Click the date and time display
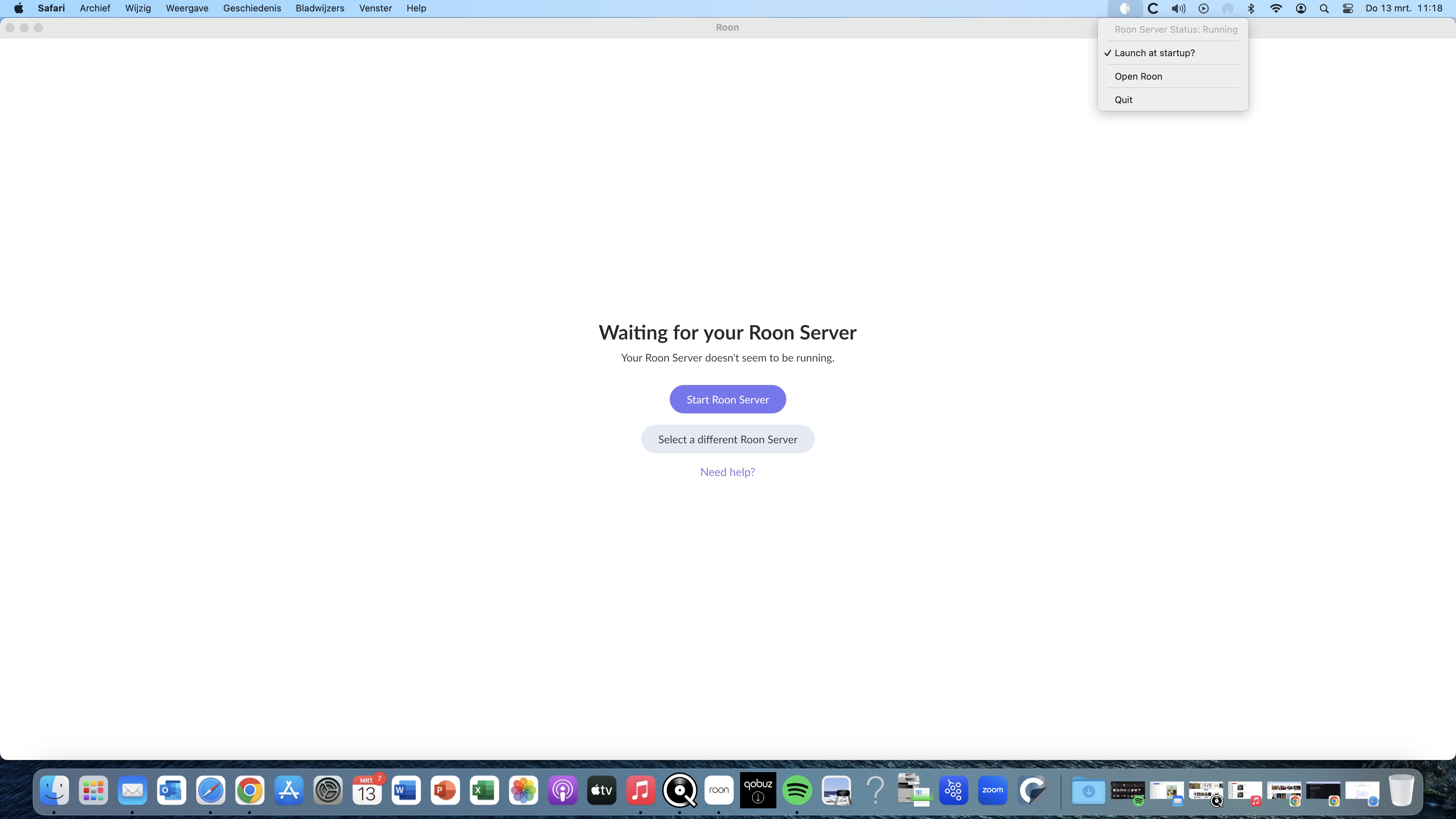Image resolution: width=1456 pixels, height=819 pixels. [1404, 9]
